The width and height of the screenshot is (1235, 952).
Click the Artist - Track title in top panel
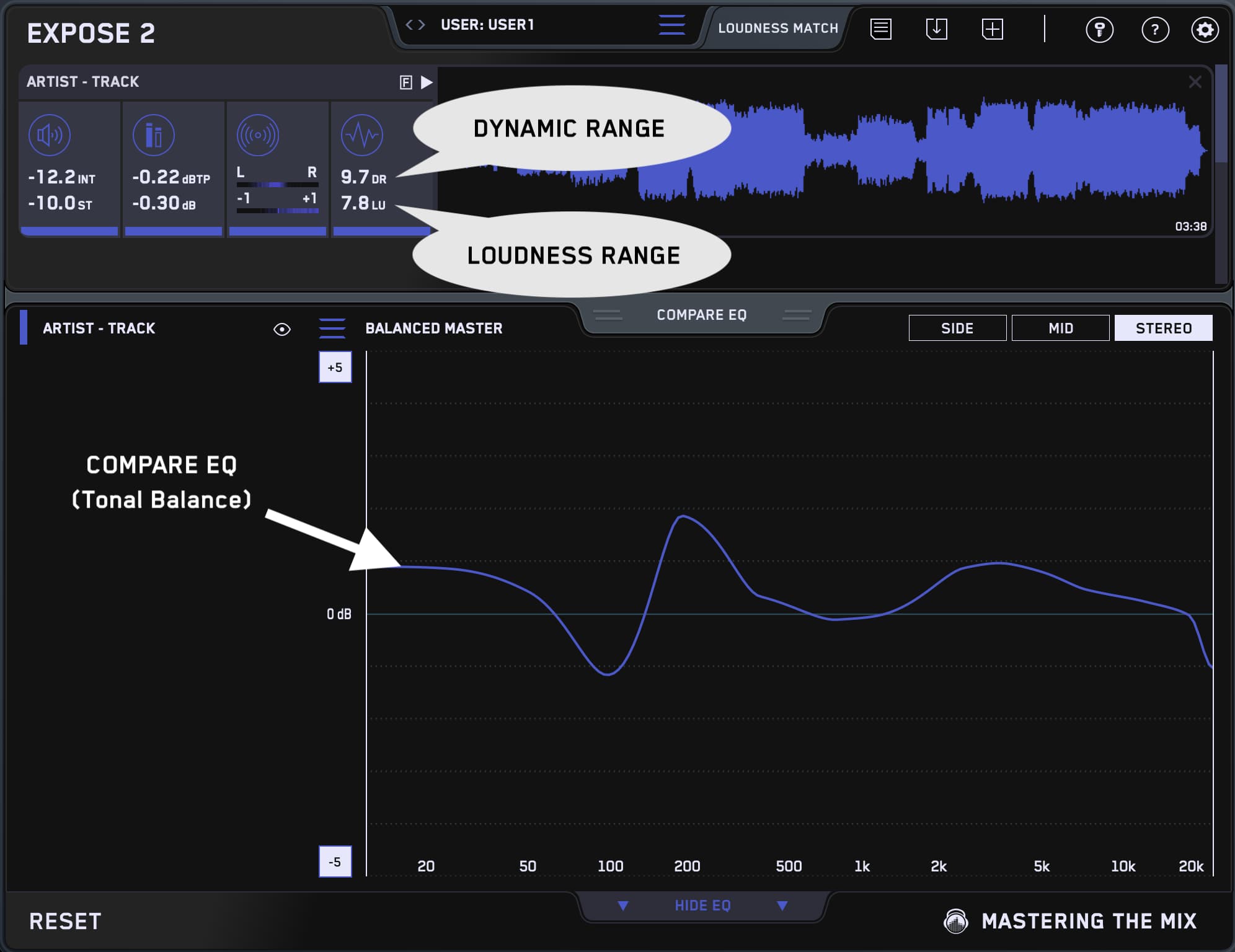pos(82,82)
